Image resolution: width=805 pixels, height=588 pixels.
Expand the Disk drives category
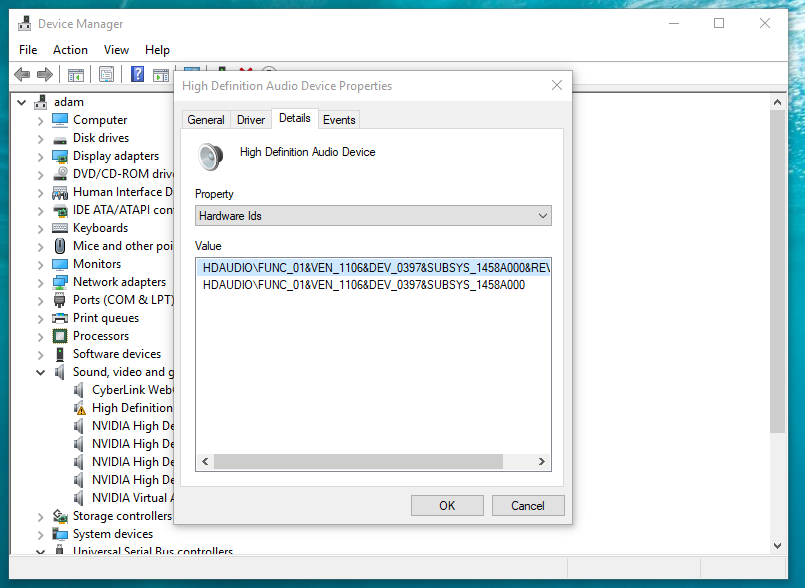(x=40, y=139)
